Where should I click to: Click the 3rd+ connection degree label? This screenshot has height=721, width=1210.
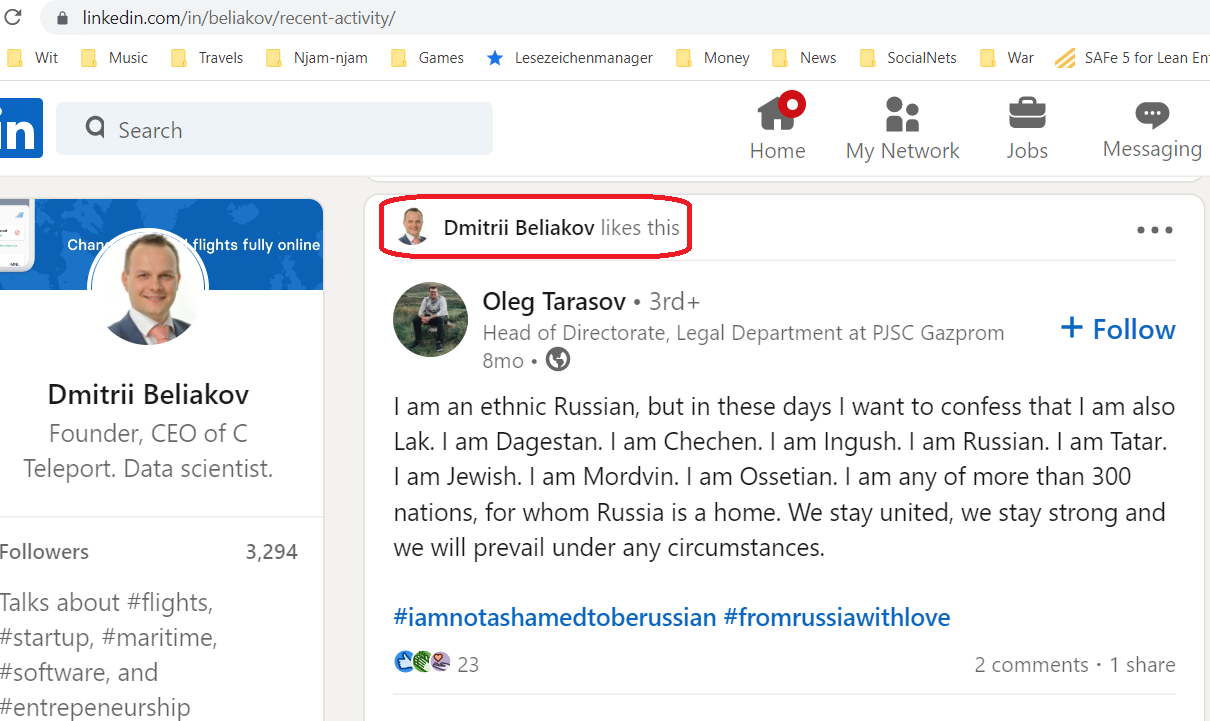675,301
